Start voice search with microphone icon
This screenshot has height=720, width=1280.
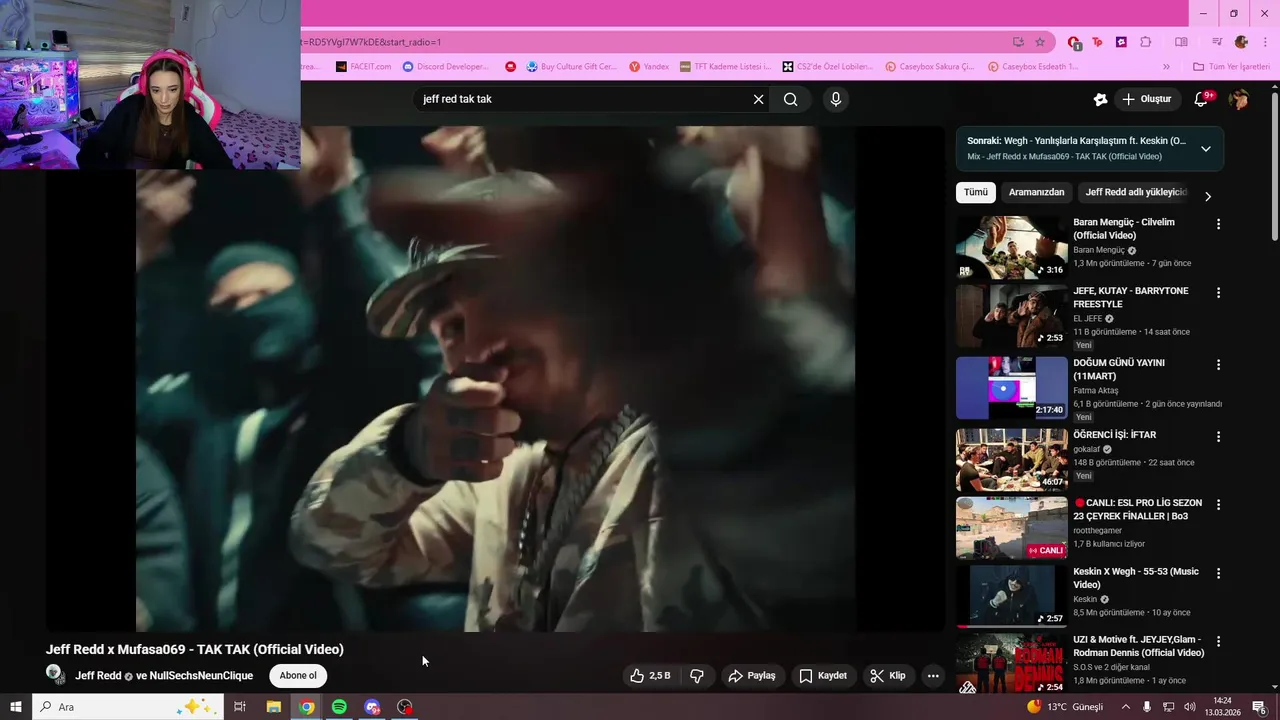pos(836,99)
